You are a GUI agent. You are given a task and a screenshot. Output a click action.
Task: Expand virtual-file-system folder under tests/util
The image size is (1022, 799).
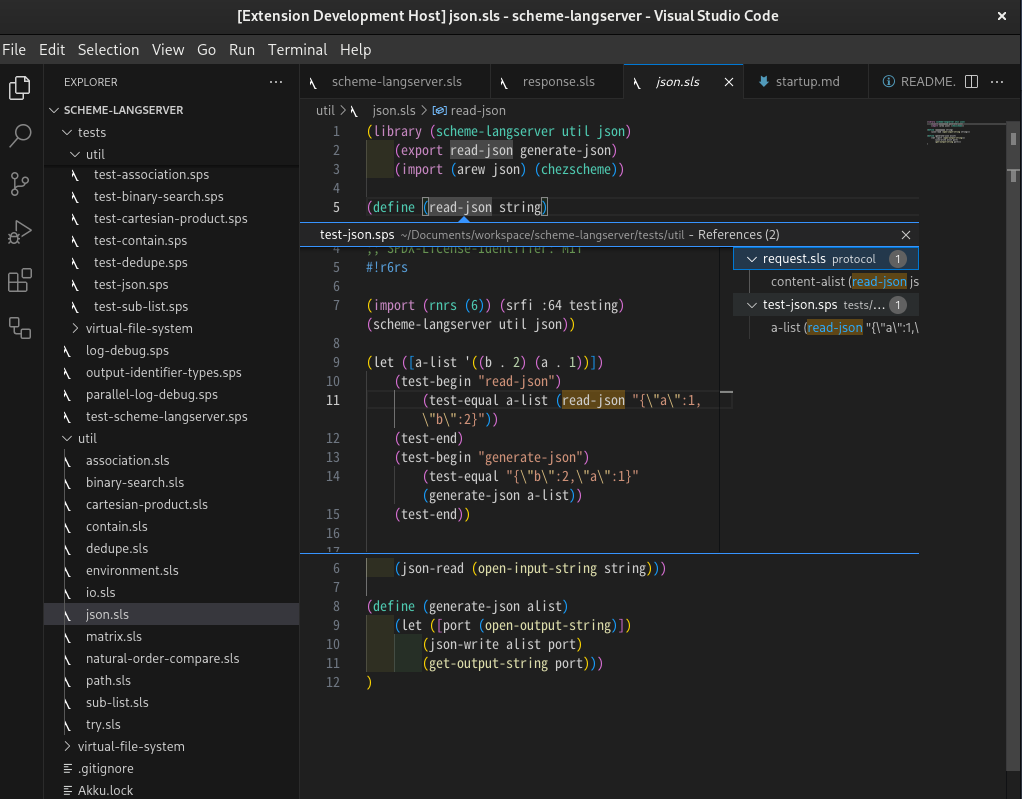[x=76, y=328]
